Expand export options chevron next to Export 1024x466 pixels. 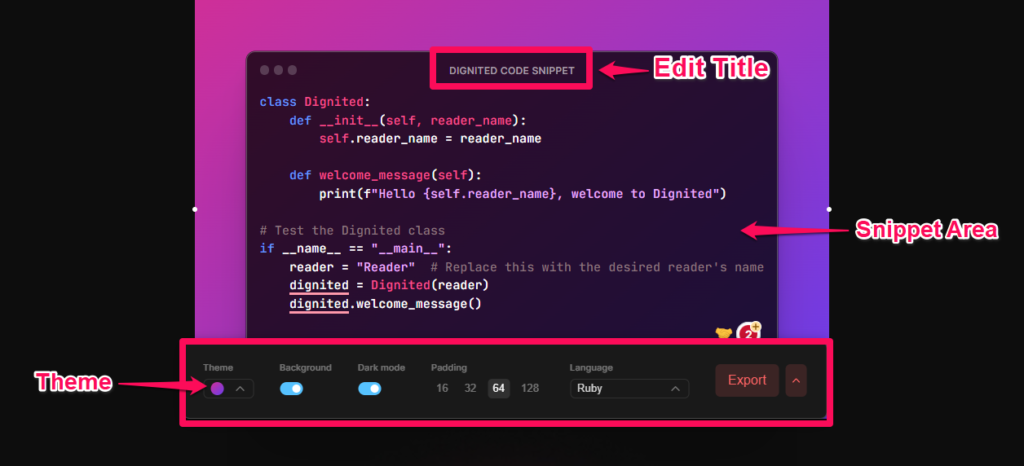[796, 381]
